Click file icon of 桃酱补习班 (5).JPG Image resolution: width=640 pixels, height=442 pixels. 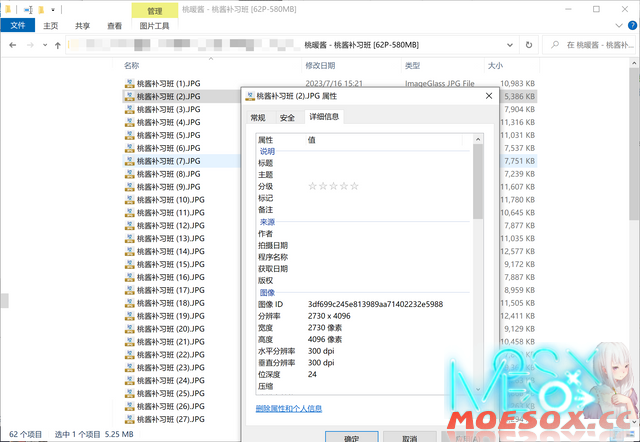pos(129,135)
